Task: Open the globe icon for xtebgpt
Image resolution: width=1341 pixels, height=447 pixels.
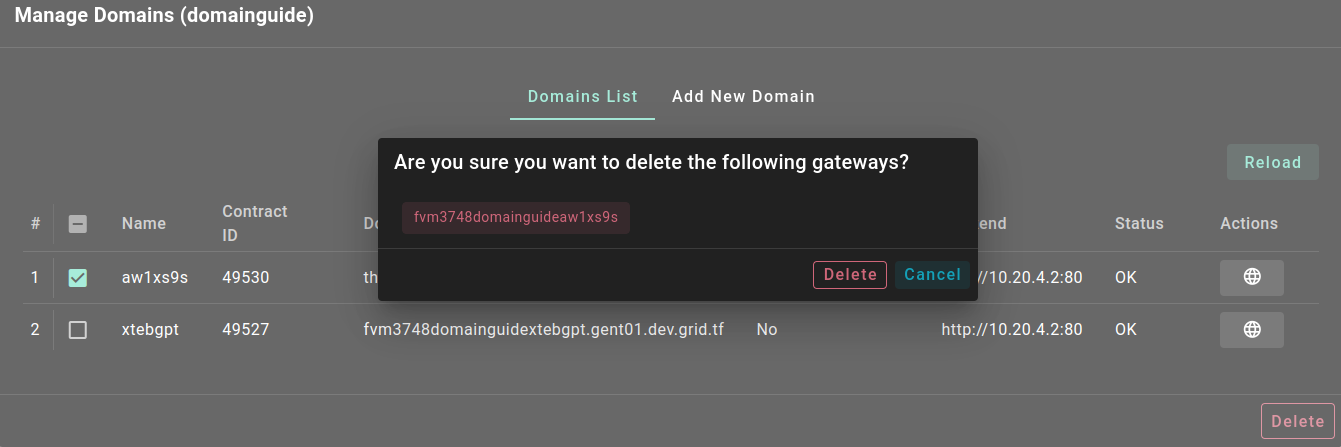Action: click(1251, 329)
